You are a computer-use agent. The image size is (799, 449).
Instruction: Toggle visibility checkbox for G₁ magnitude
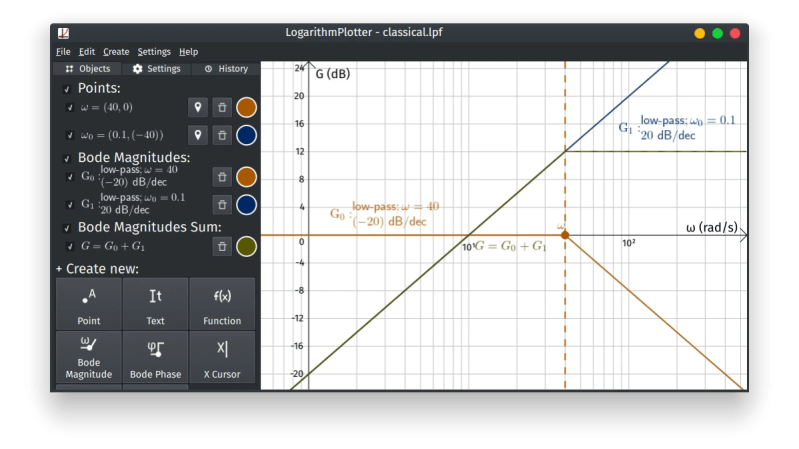(70, 204)
